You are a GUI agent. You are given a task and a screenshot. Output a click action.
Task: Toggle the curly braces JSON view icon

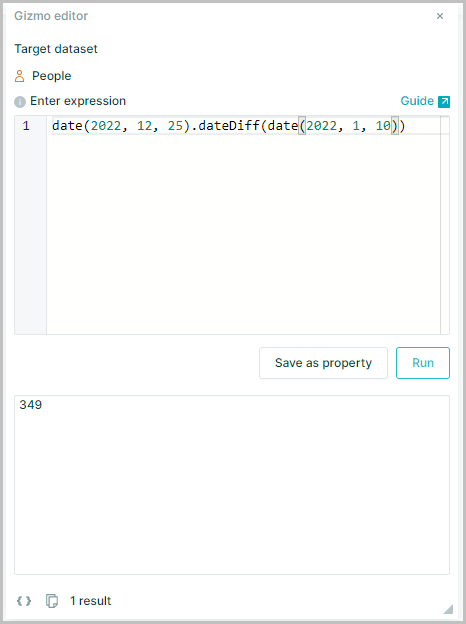tap(24, 601)
